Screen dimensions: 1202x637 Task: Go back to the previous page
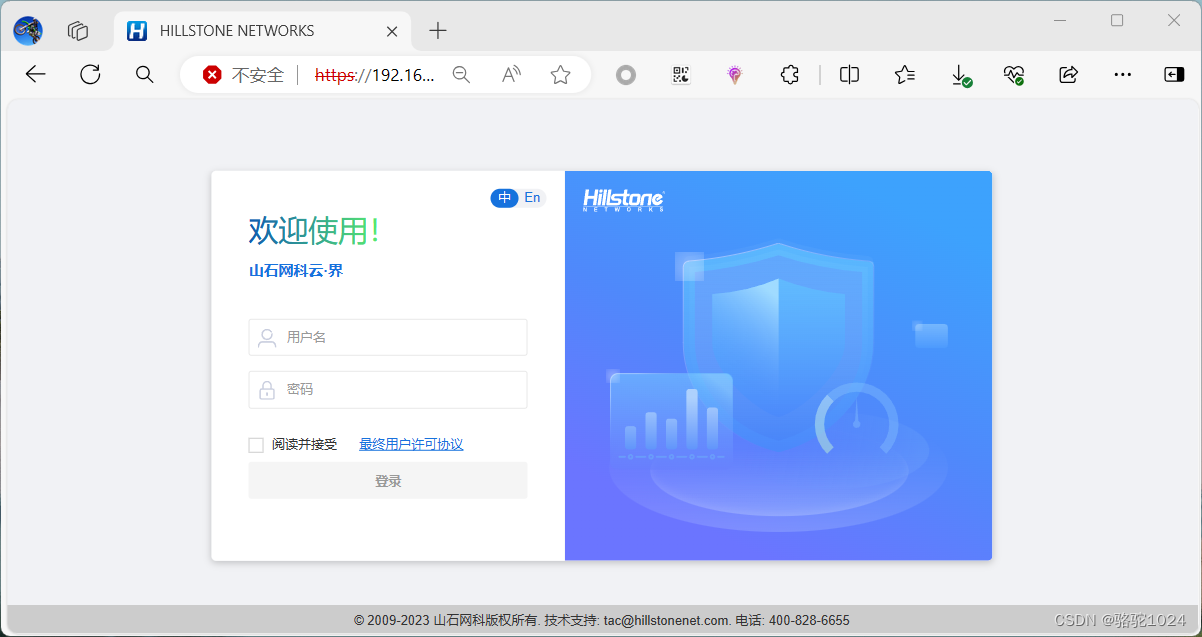[36, 74]
